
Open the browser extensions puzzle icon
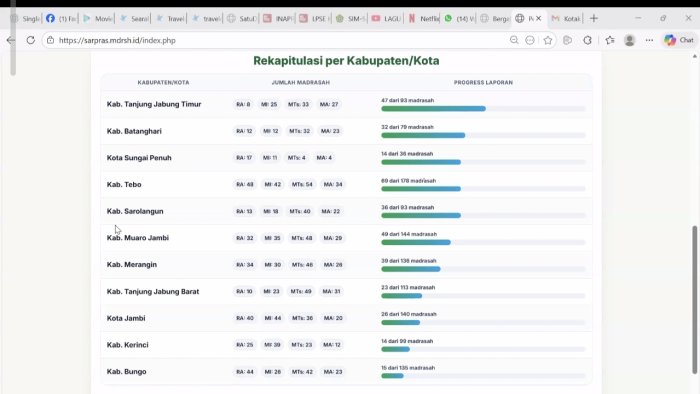[587, 40]
